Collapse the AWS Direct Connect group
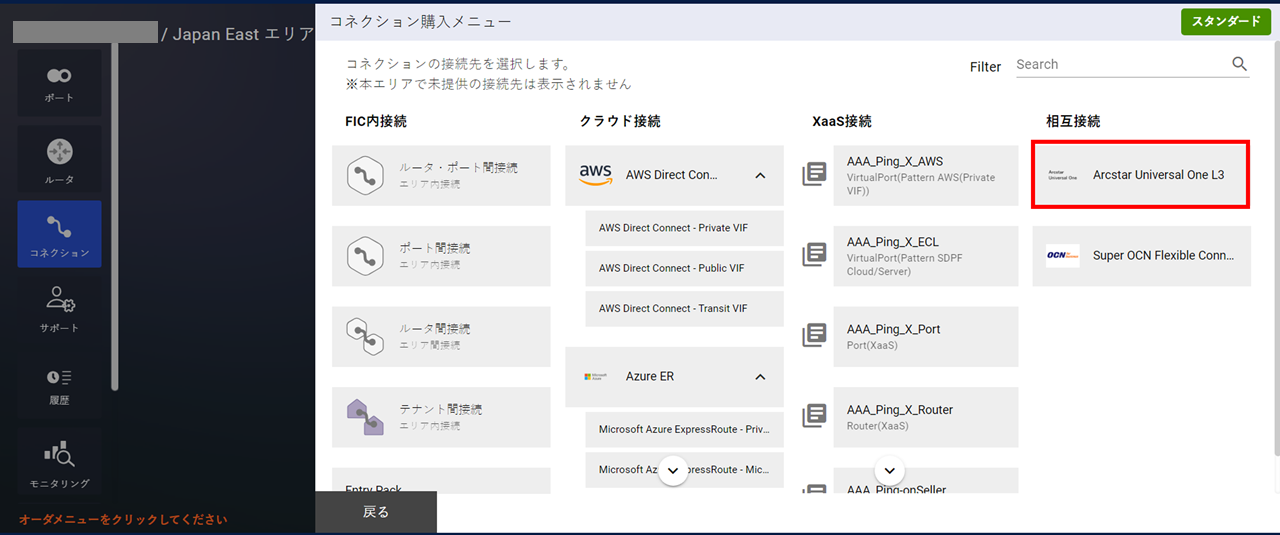The width and height of the screenshot is (1280, 535). [760, 175]
